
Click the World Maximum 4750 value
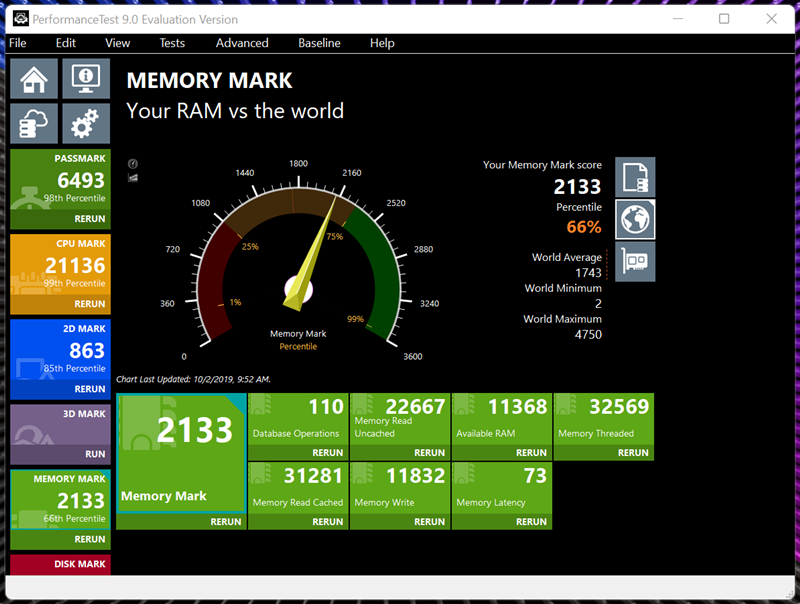[x=588, y=335]
